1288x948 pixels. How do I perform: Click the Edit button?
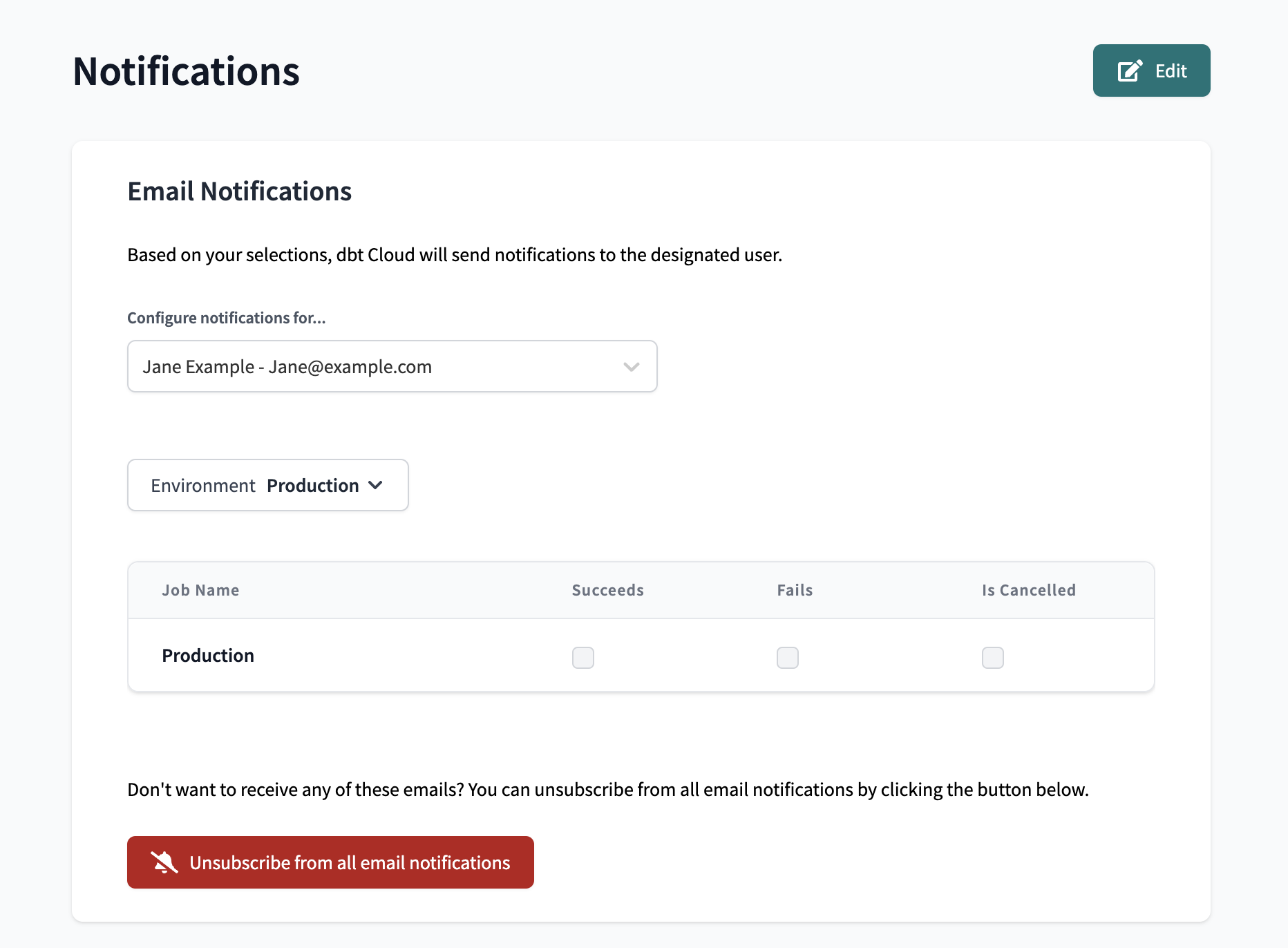(x=1151, y=70)
